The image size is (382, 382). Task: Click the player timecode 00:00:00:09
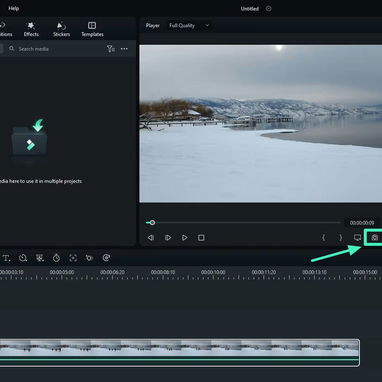coord(362,223)
